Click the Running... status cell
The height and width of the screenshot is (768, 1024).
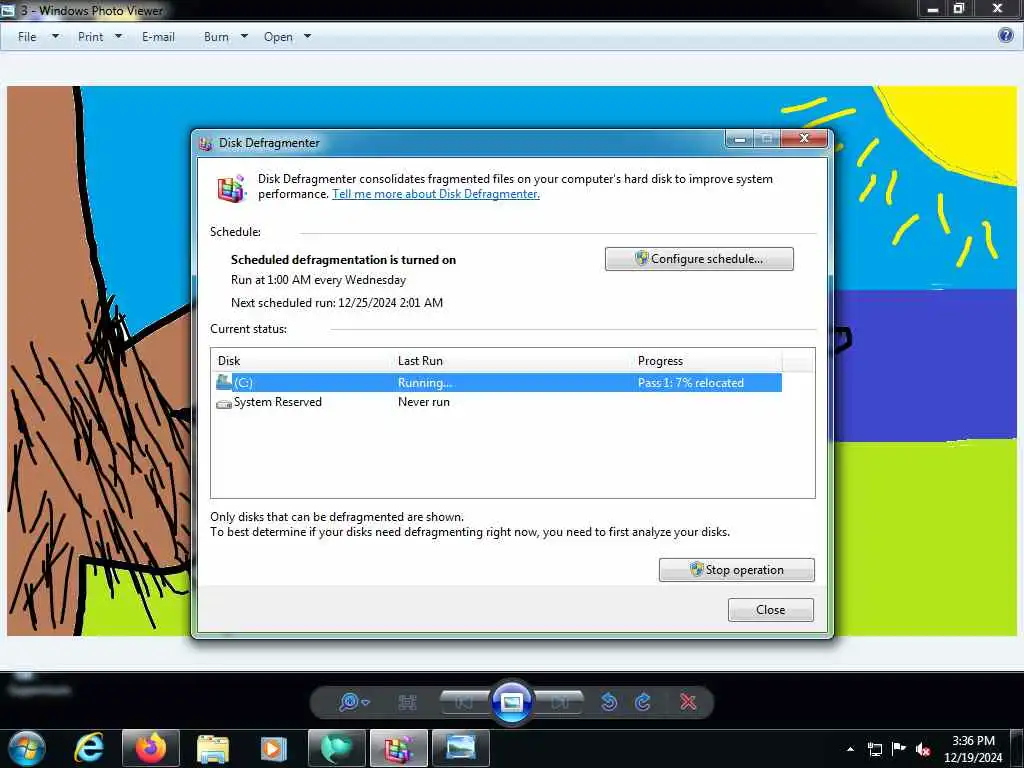(425, 383)
